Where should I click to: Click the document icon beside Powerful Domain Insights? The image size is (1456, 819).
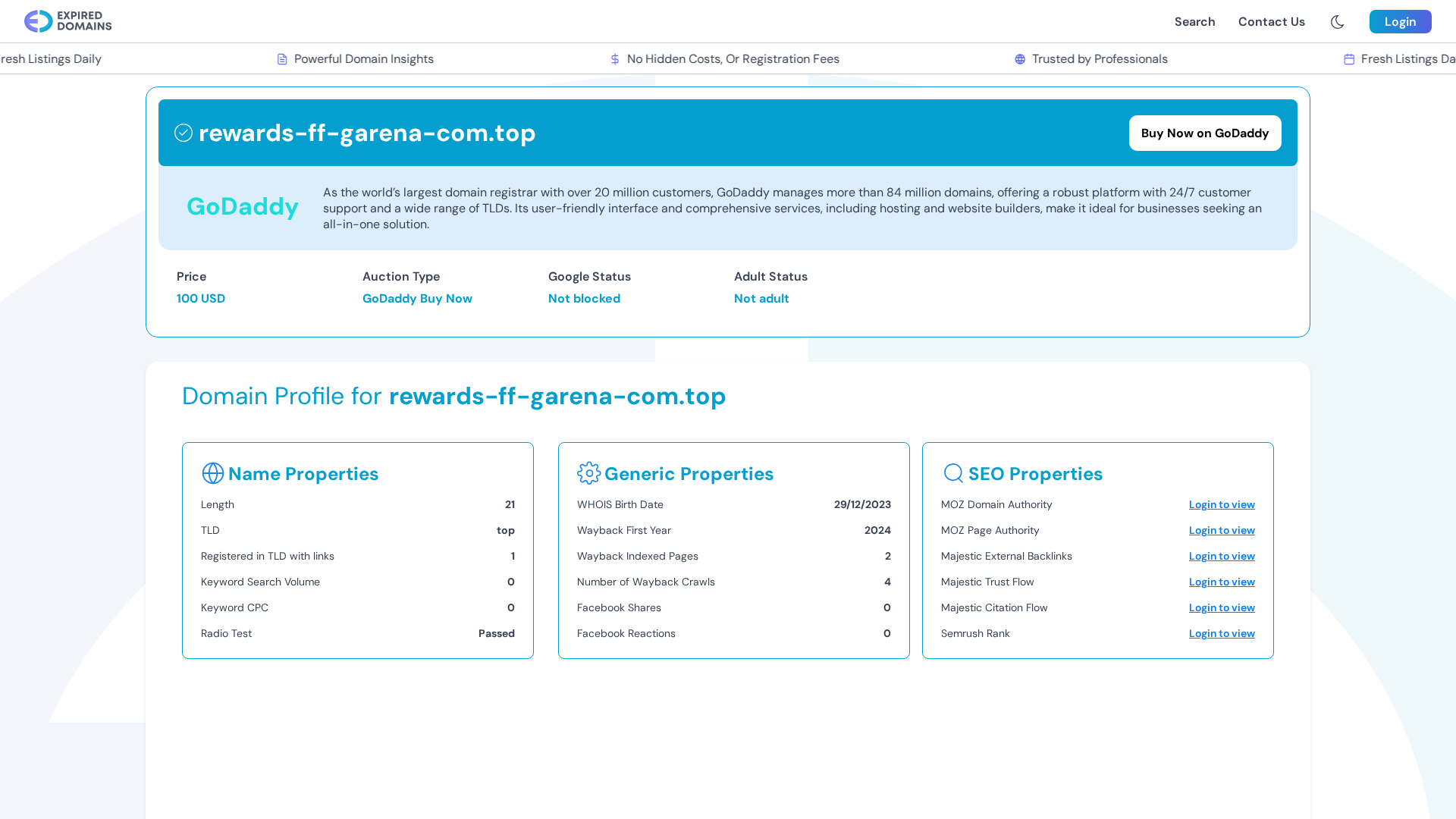(x=282, y=59)
